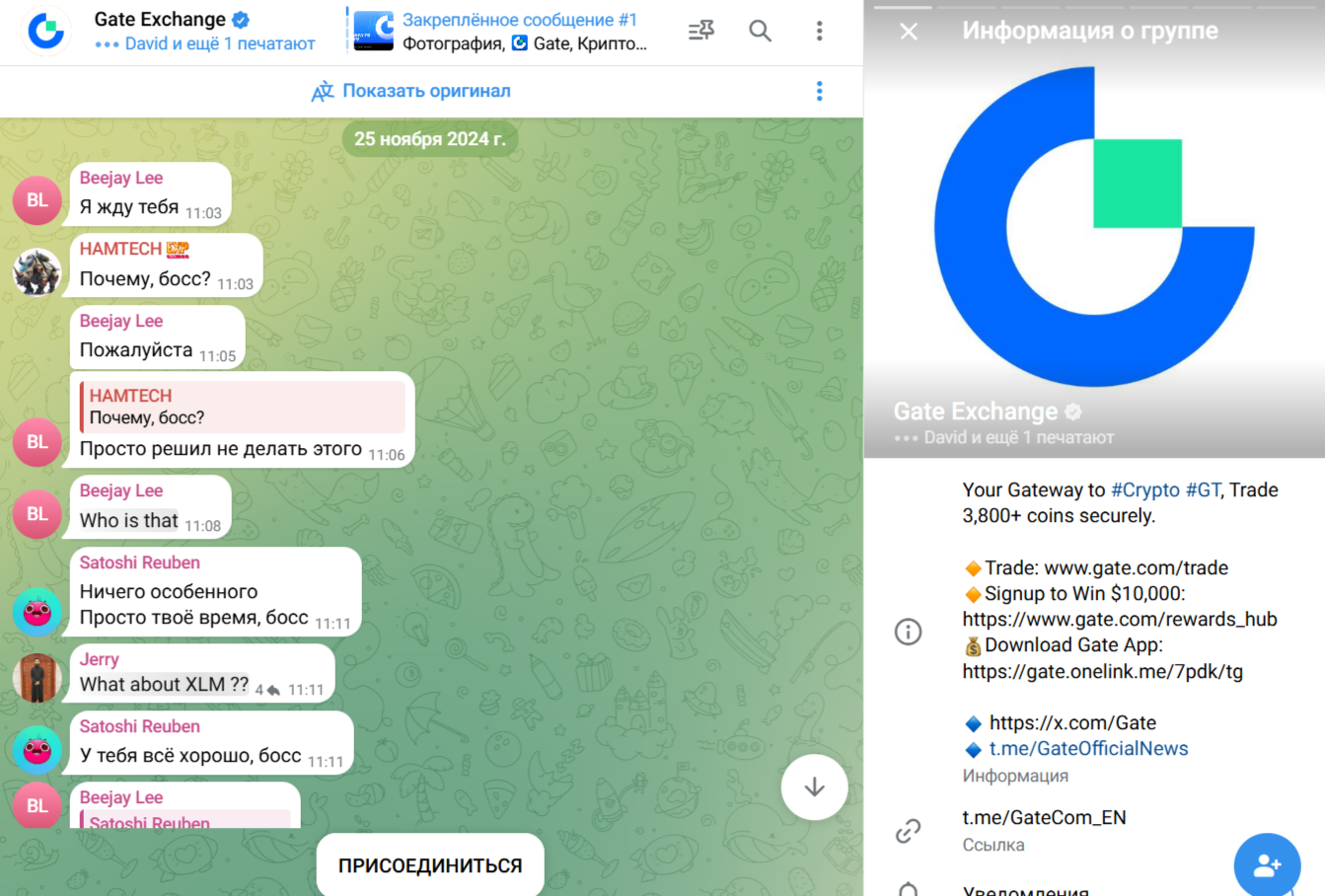Click the Gate Exchange title in chat header
Viewport: 1325px width, 896px height.
(160, 20)
